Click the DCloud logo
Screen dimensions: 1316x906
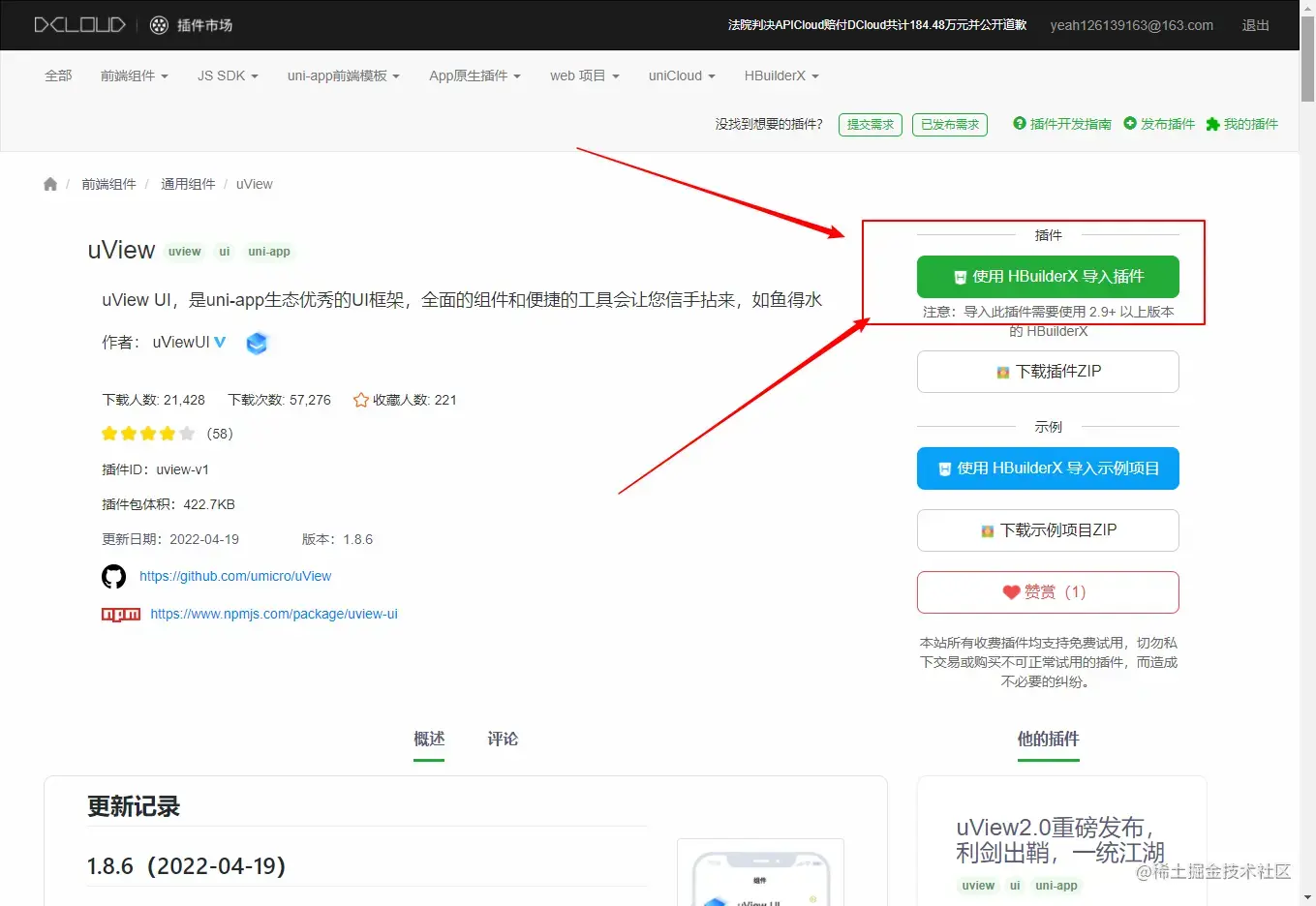(79, 24)
